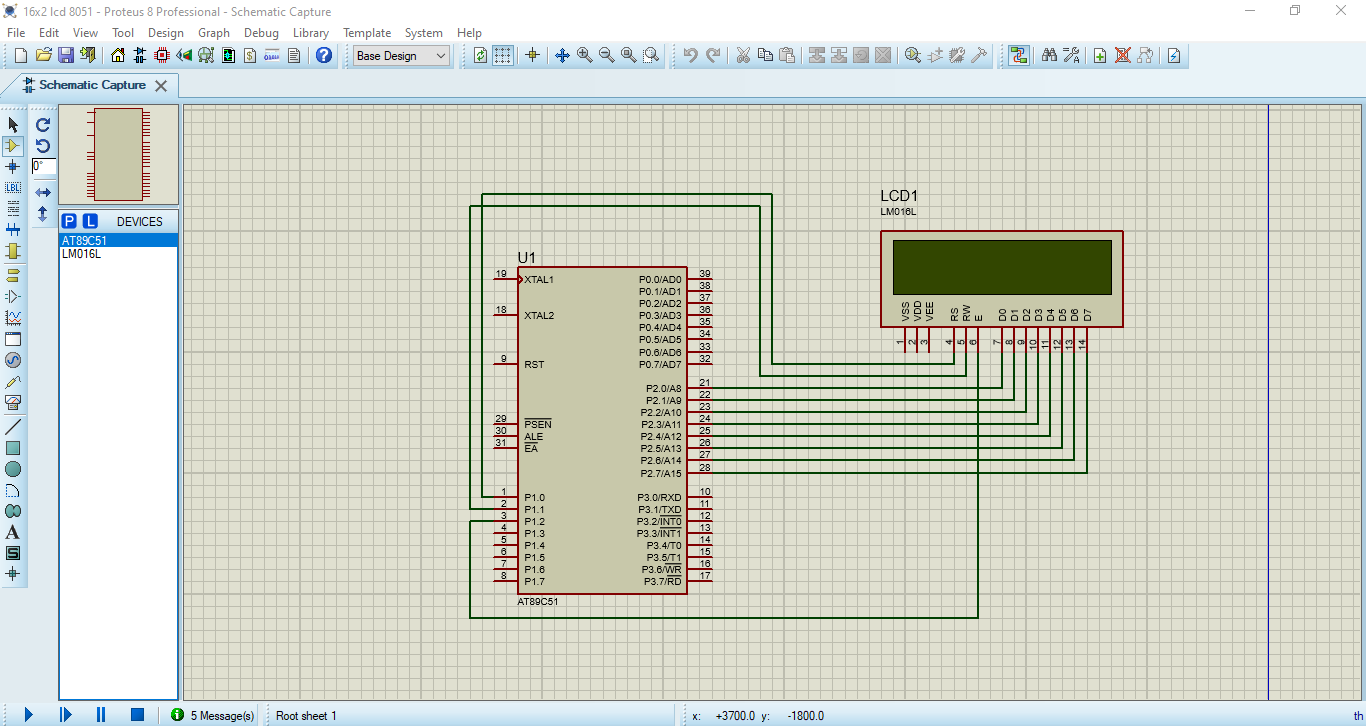Open the Debug menu
1366x726 pixels.
[x=261, y=32]
